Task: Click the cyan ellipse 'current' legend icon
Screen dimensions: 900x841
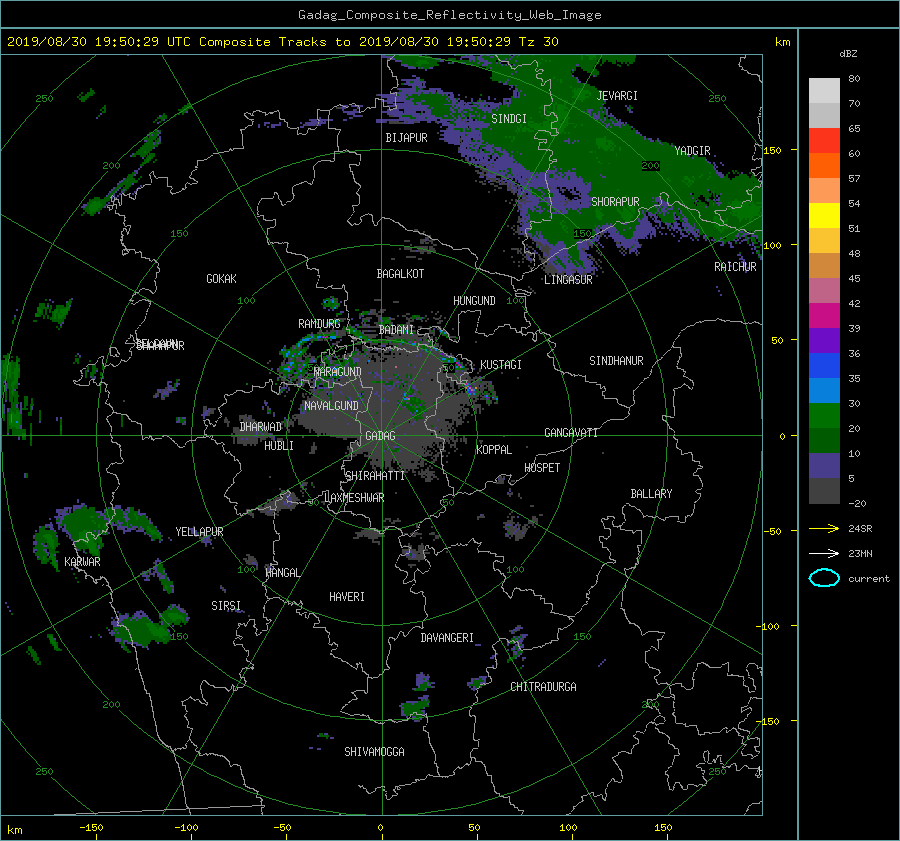Action: pyautogui.click(x=824, y=578)
